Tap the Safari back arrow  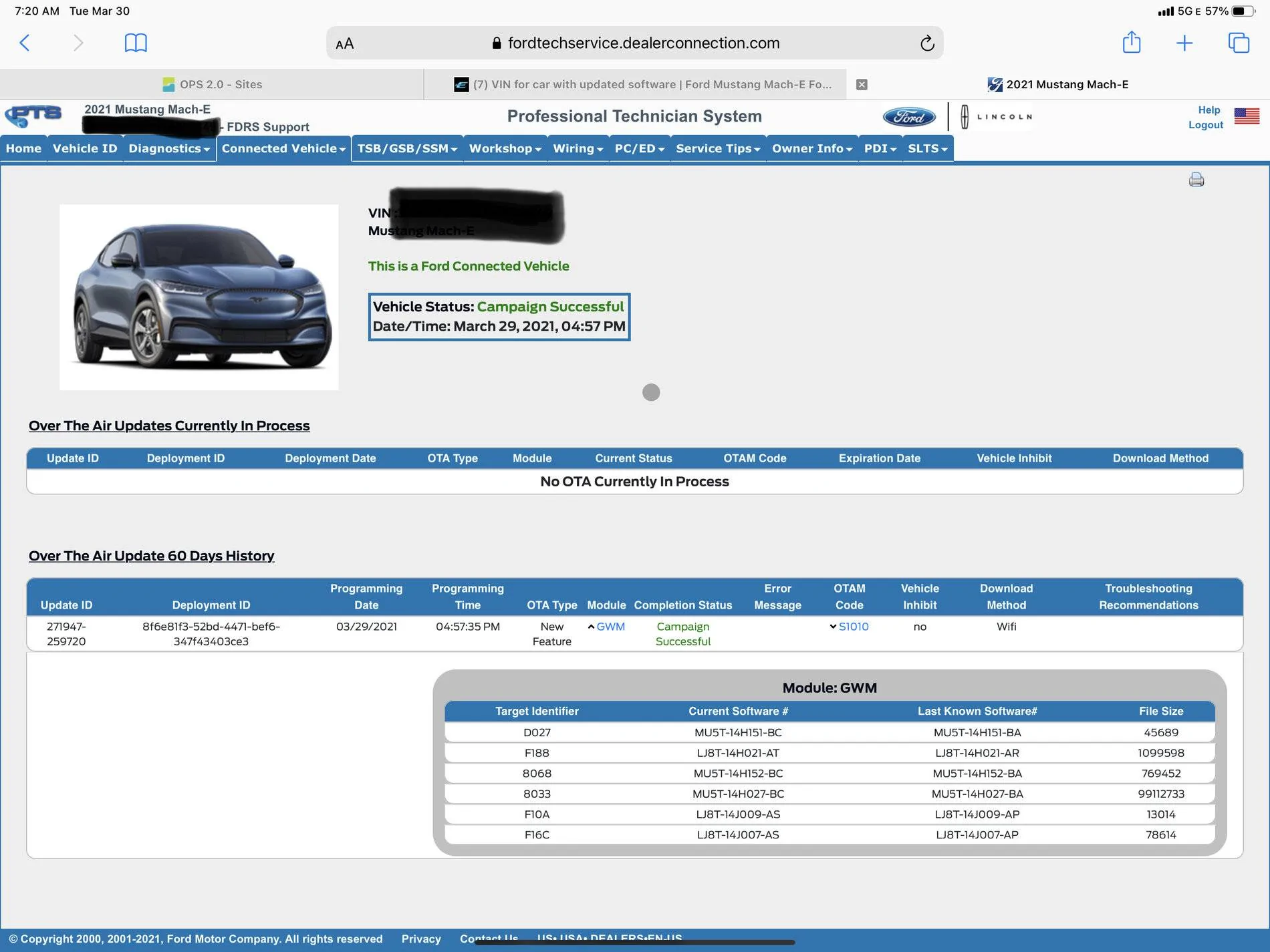(25, 43)
